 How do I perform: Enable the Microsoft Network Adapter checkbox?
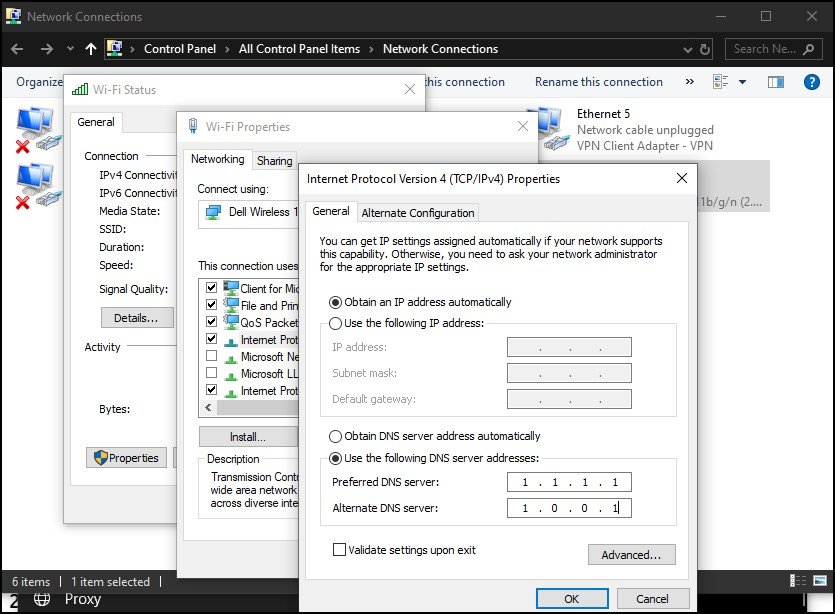coord(211,356)
